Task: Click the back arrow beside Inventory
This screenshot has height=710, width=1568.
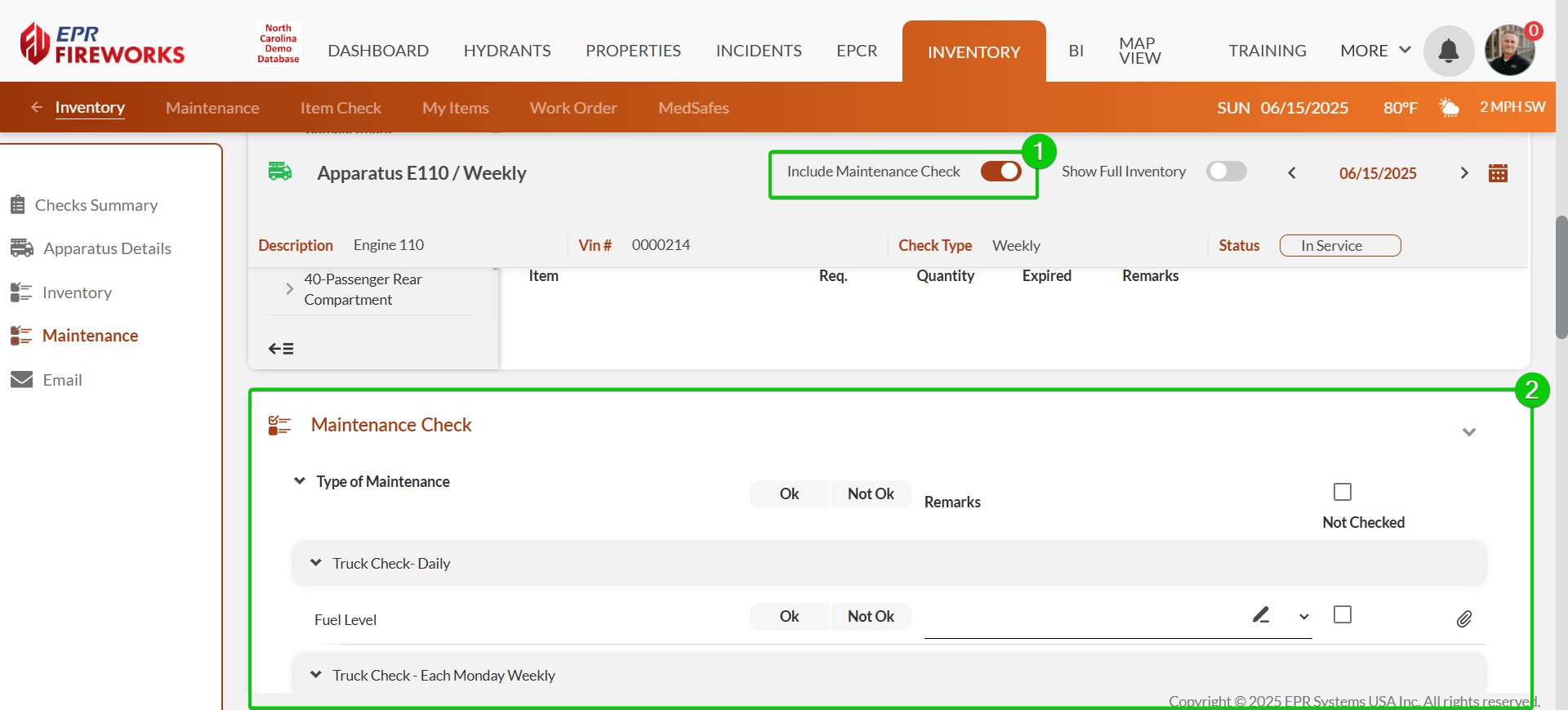Action: [37, 107]
